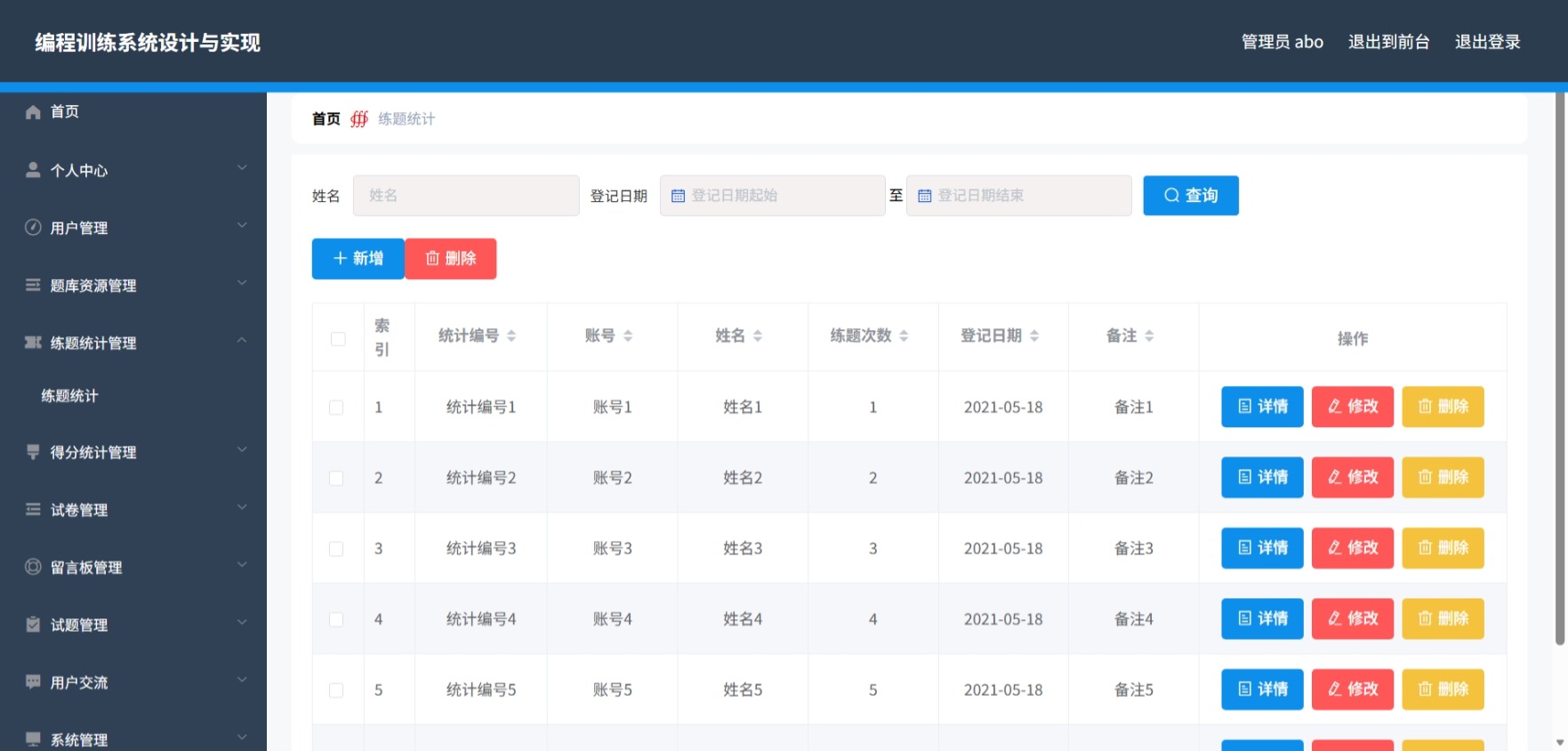Click 退出到前台 in top bar
This screenshot has height=751, width=1568.
tap(1388, 42)
